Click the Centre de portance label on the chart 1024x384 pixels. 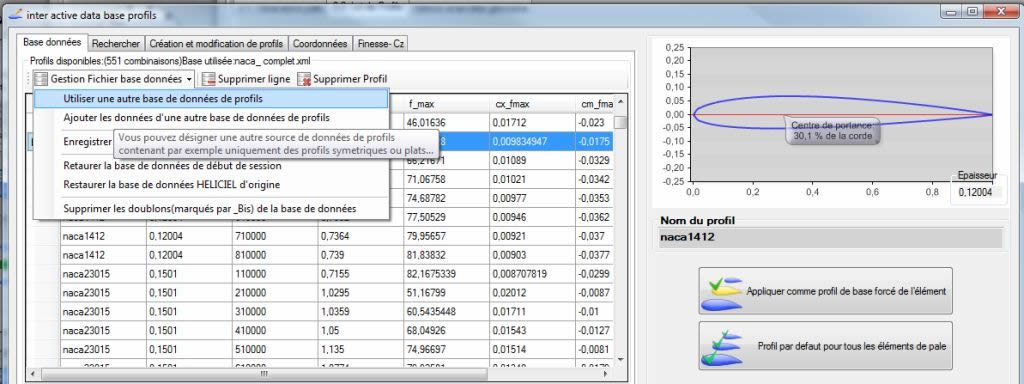click(x=832, y=131)
